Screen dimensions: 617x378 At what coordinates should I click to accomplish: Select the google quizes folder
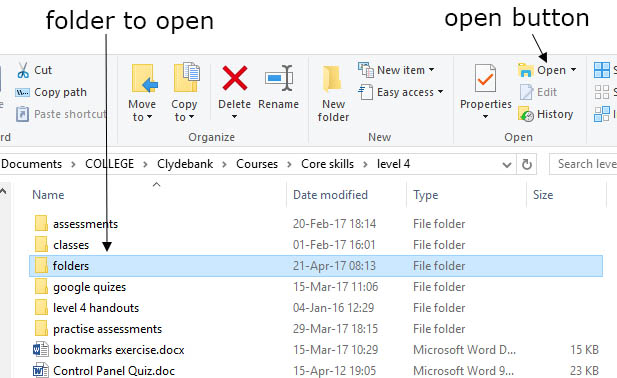[89, 287]
